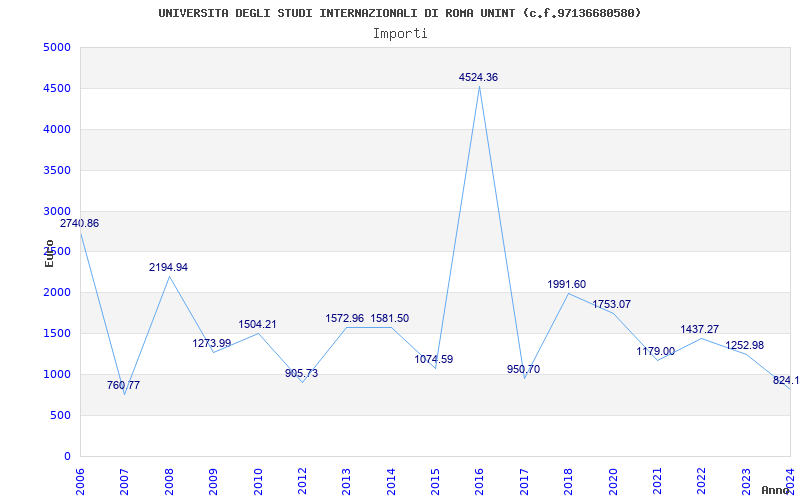The width and height of the screenshot is (800, 500).
Task: Click the 1437.27 data label
Action: point(699,330)
